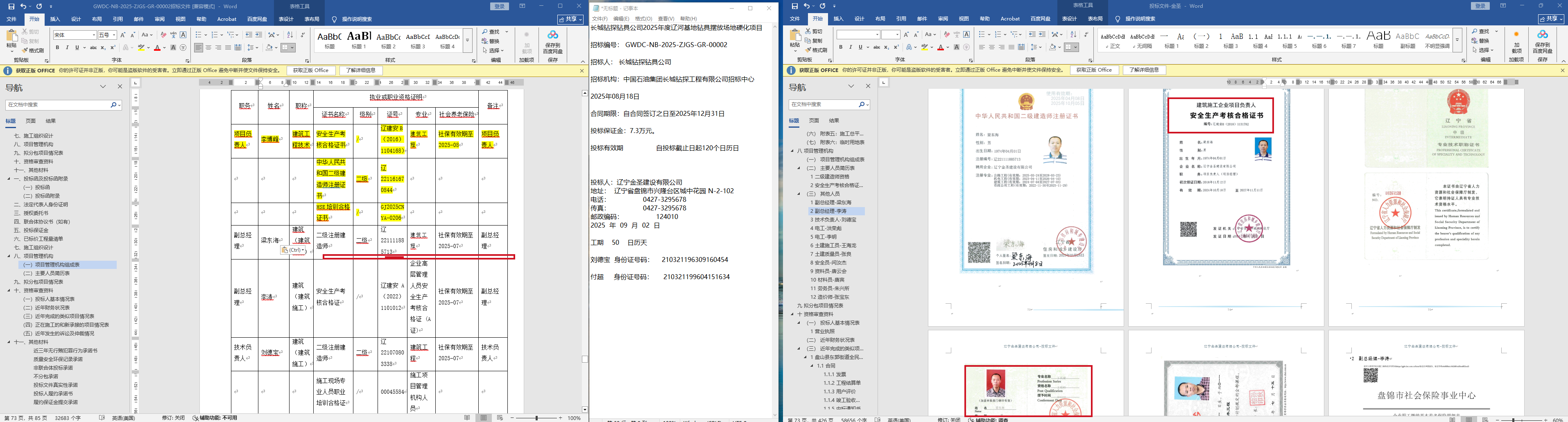Toggle superscript in the left Word ribbon
1568x422 pixels.
113,47
